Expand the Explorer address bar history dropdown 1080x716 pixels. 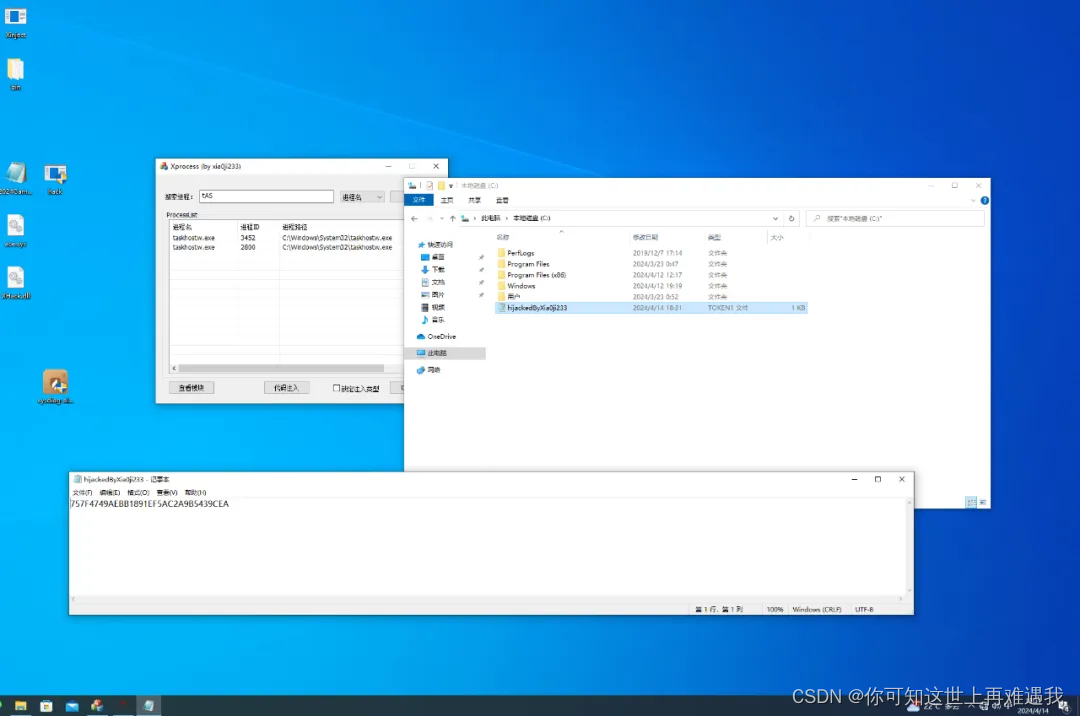click(776, 218)
